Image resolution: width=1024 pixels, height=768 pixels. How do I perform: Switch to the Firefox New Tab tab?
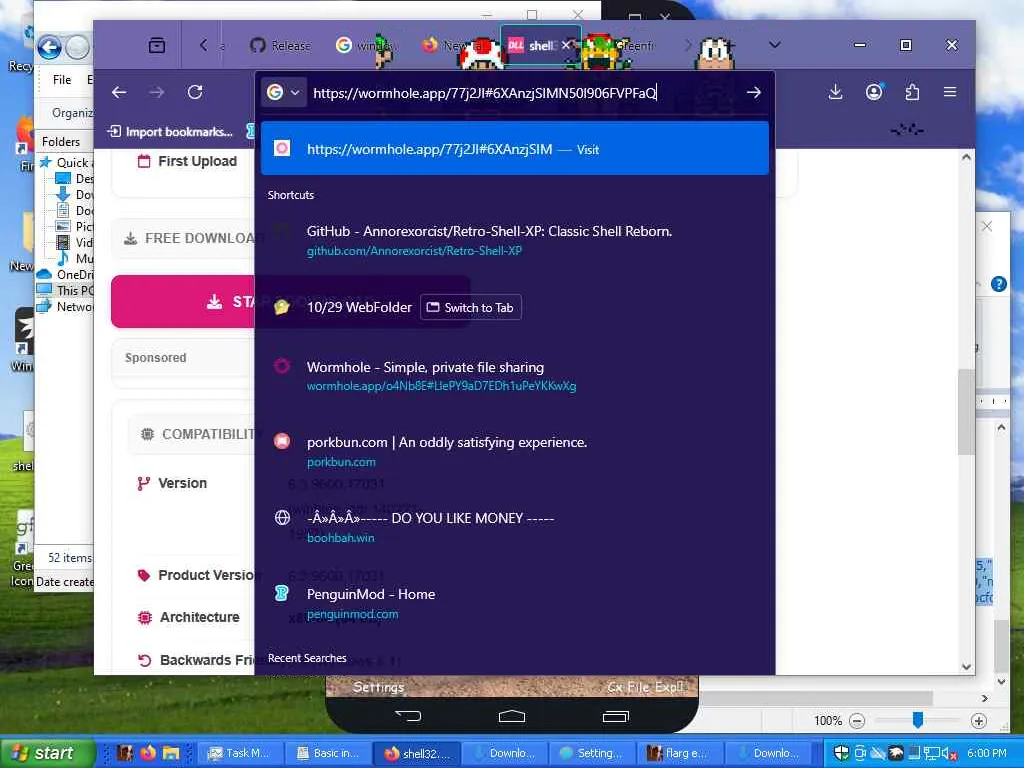(453, 45)
